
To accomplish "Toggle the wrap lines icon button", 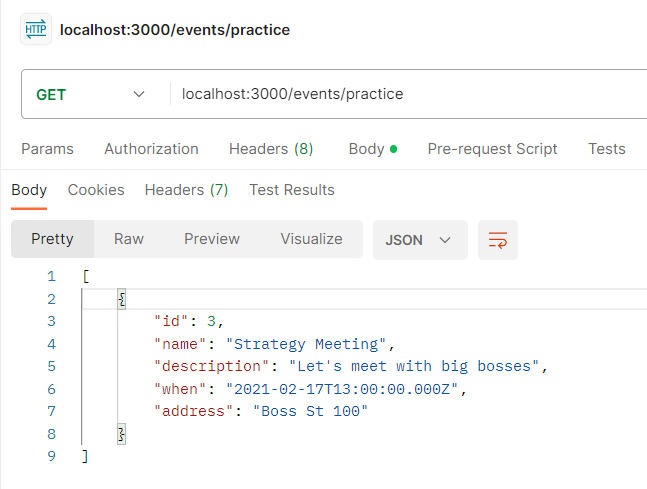I will 497,240.
